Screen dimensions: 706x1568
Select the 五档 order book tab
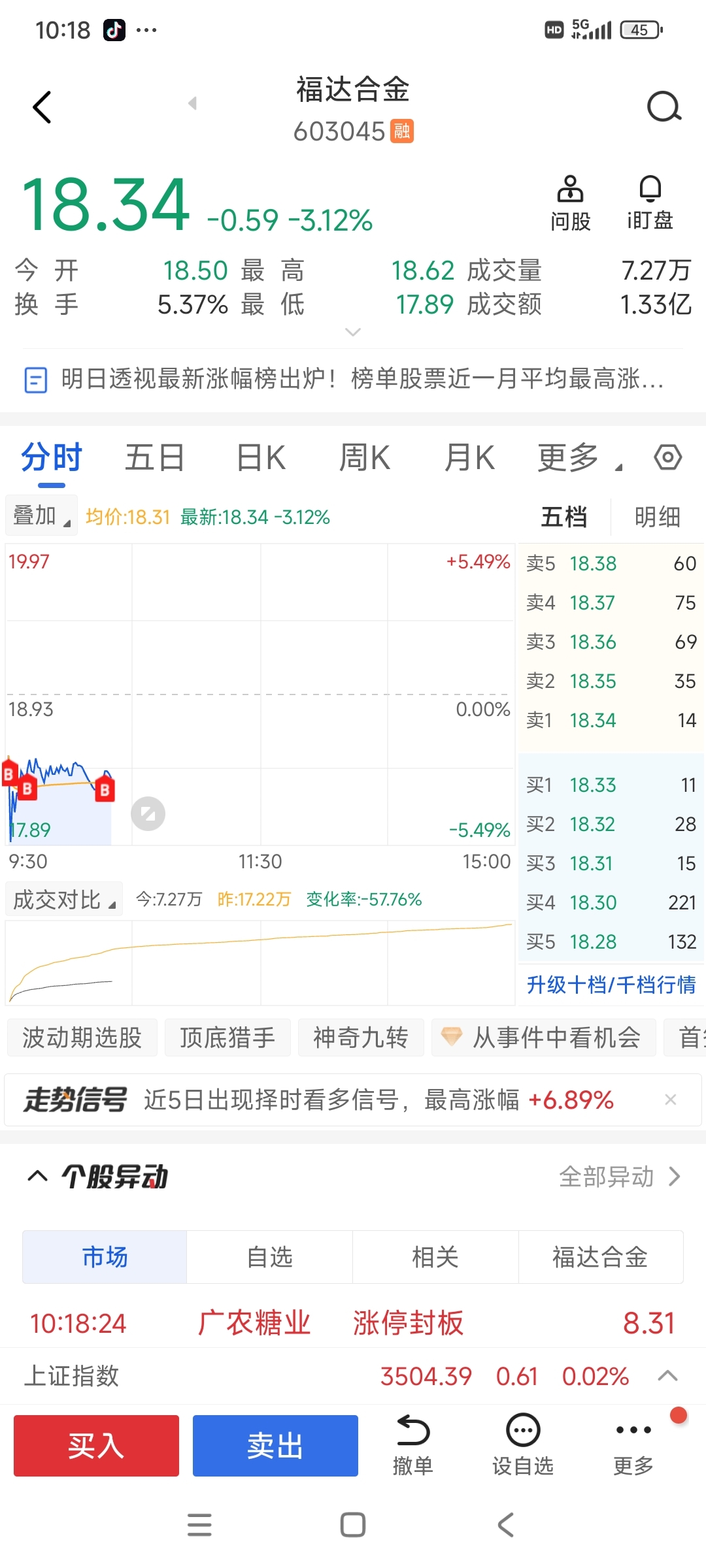pyautogui.click(x=564, y=517)
